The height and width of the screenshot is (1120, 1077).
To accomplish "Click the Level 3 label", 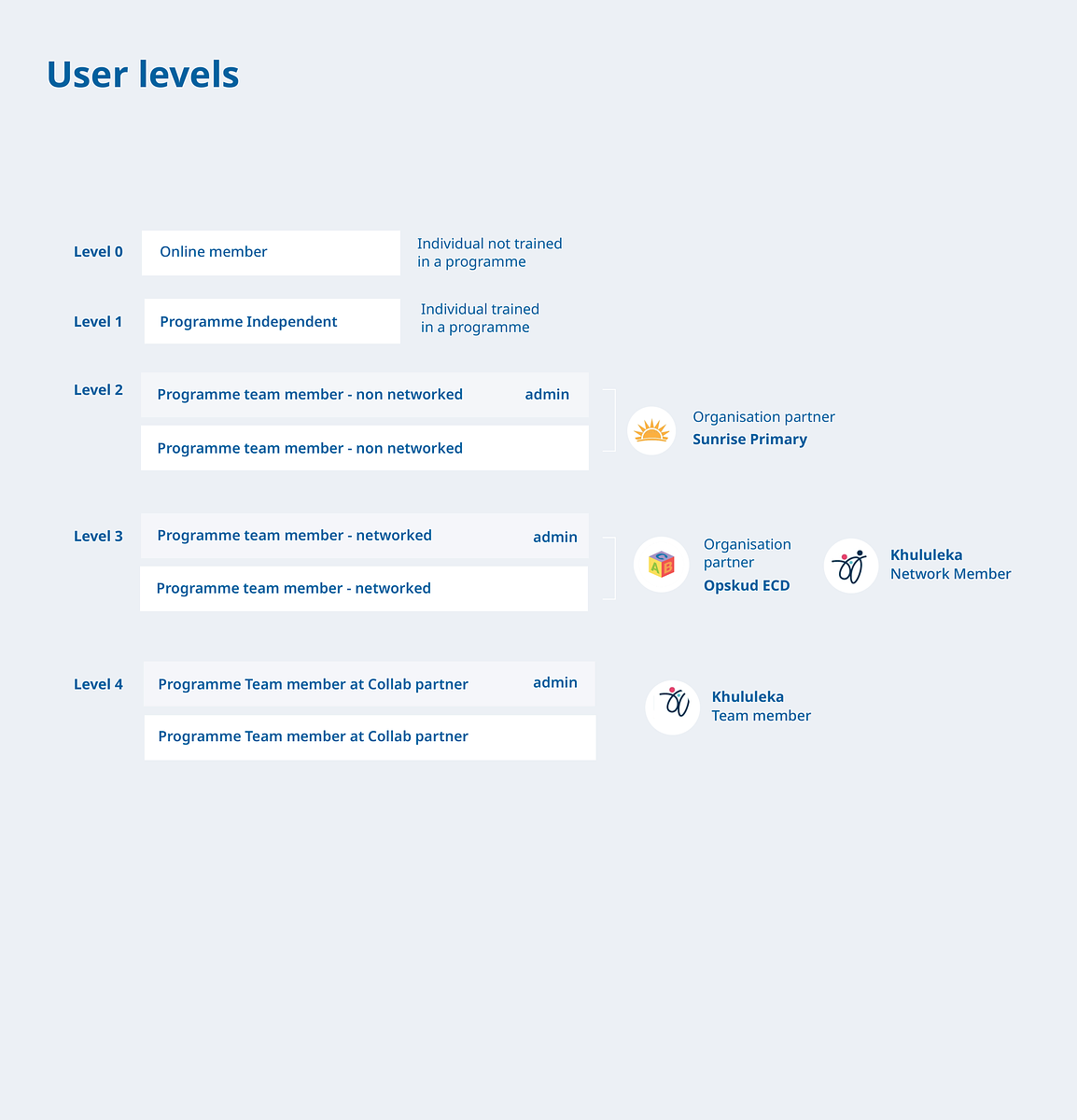I will coord(98,537).
